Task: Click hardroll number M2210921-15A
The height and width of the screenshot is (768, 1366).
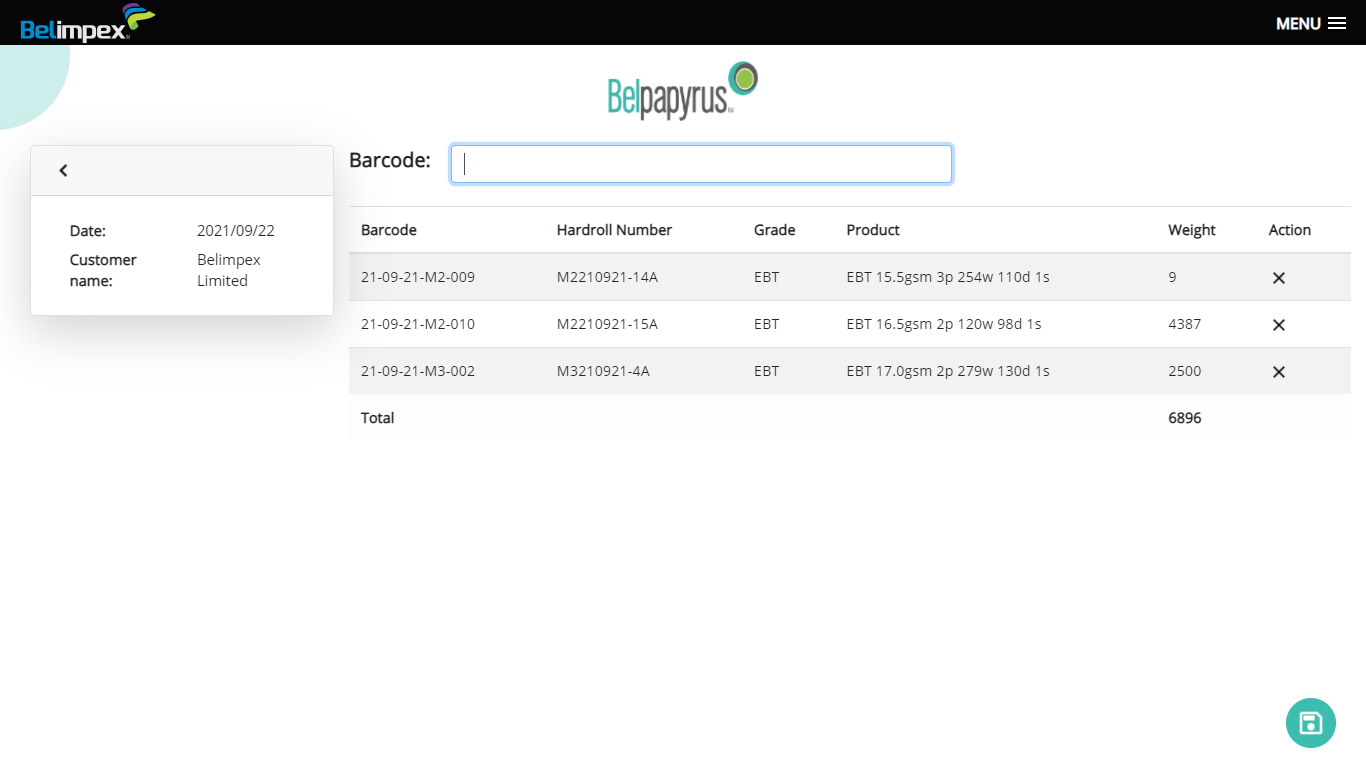Action: tap(607, 324)
